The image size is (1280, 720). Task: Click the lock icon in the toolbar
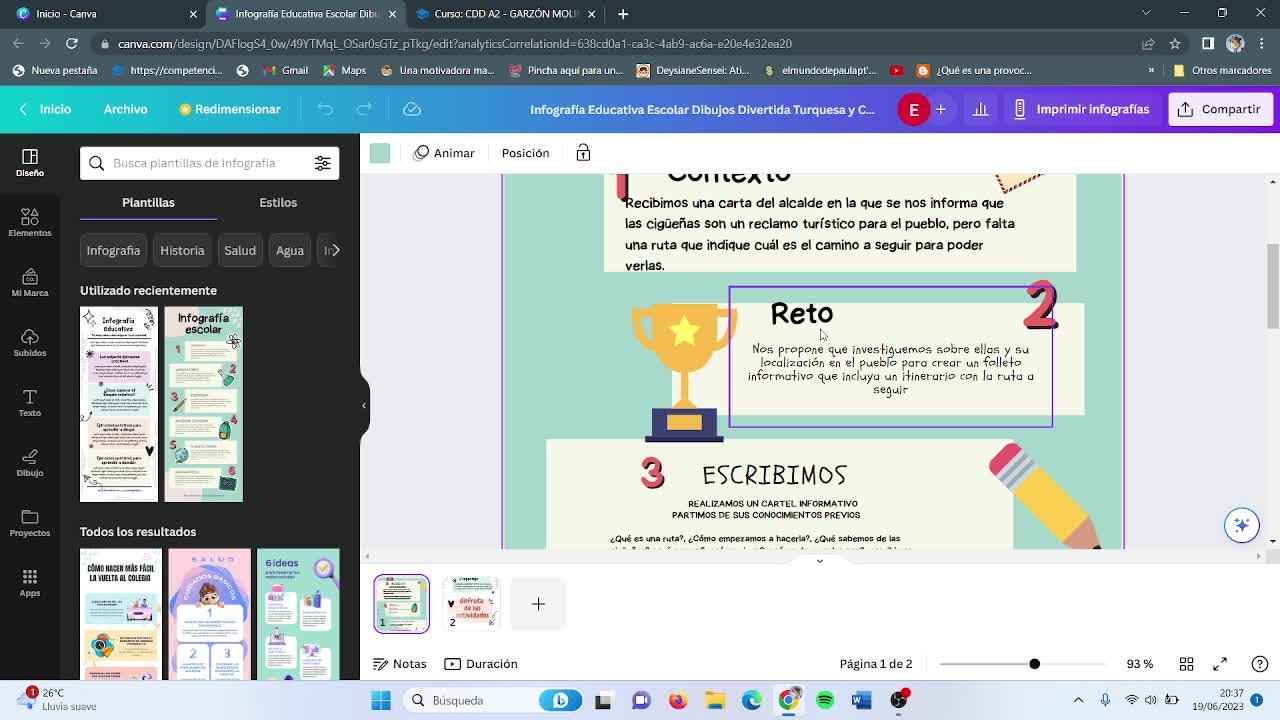(x=583, y=153)
